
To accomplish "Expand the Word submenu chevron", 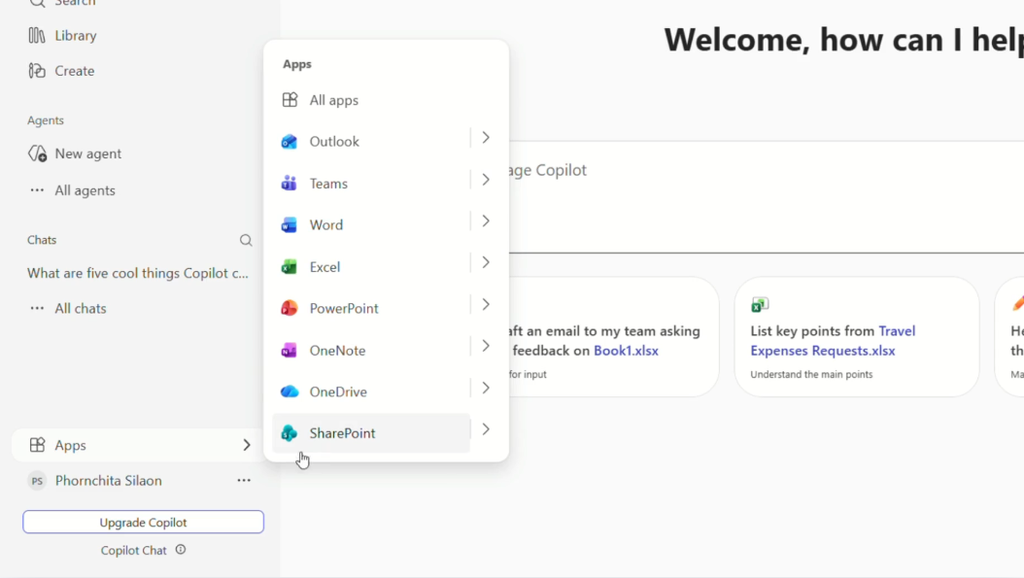I will tap(486, 221).
